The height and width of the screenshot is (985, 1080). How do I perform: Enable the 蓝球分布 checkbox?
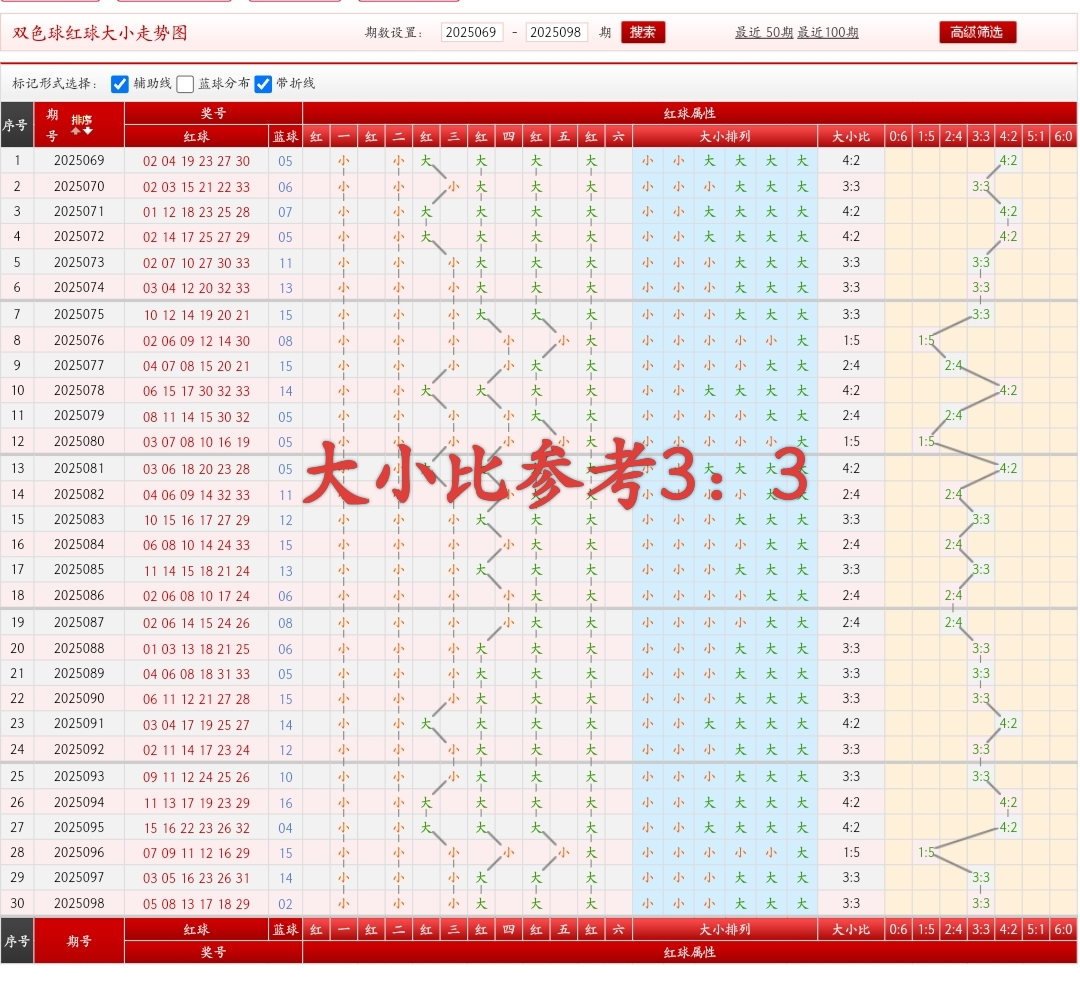click(185, 84)
